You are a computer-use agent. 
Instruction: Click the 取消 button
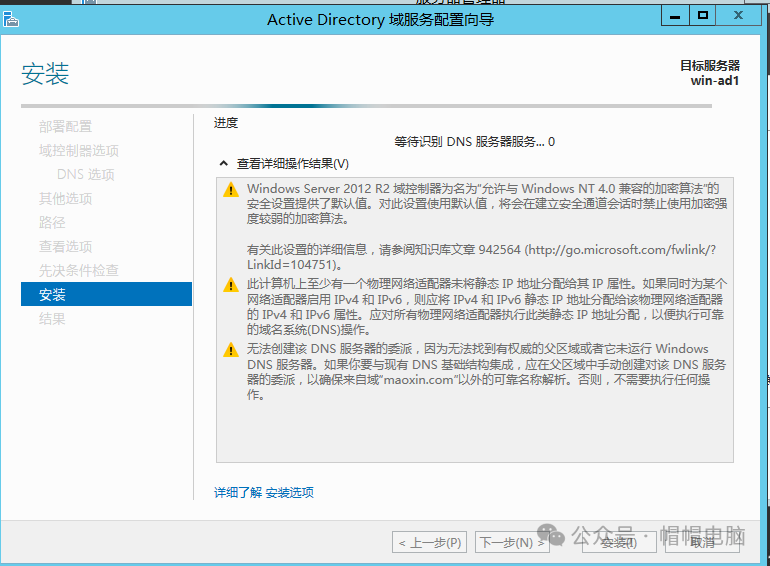coord(702,542)
